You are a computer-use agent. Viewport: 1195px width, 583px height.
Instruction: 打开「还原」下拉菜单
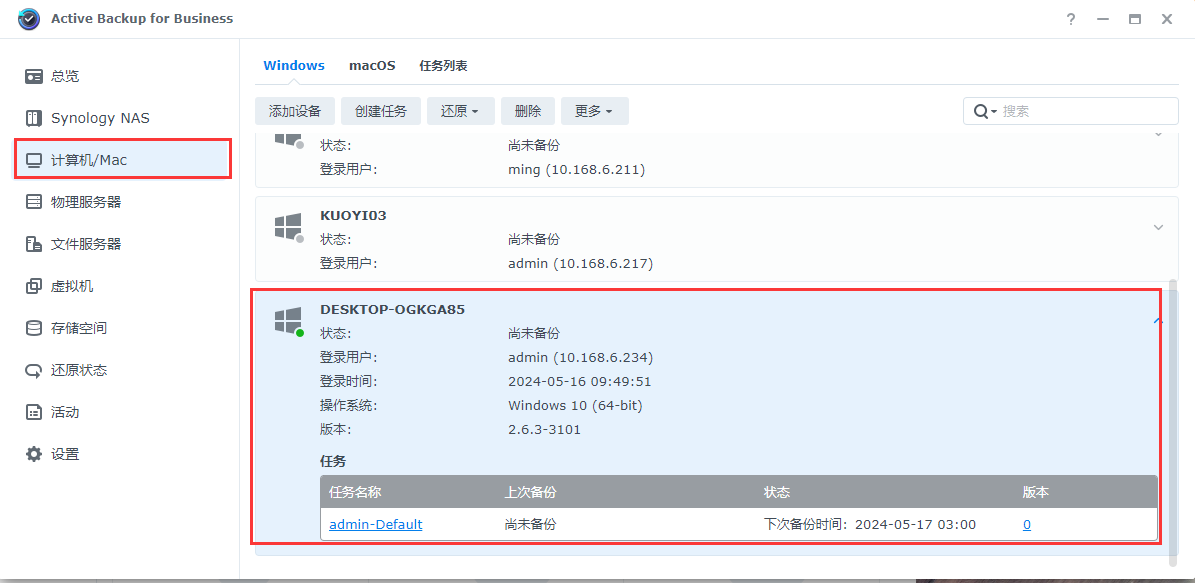click(x=461, y=110)
